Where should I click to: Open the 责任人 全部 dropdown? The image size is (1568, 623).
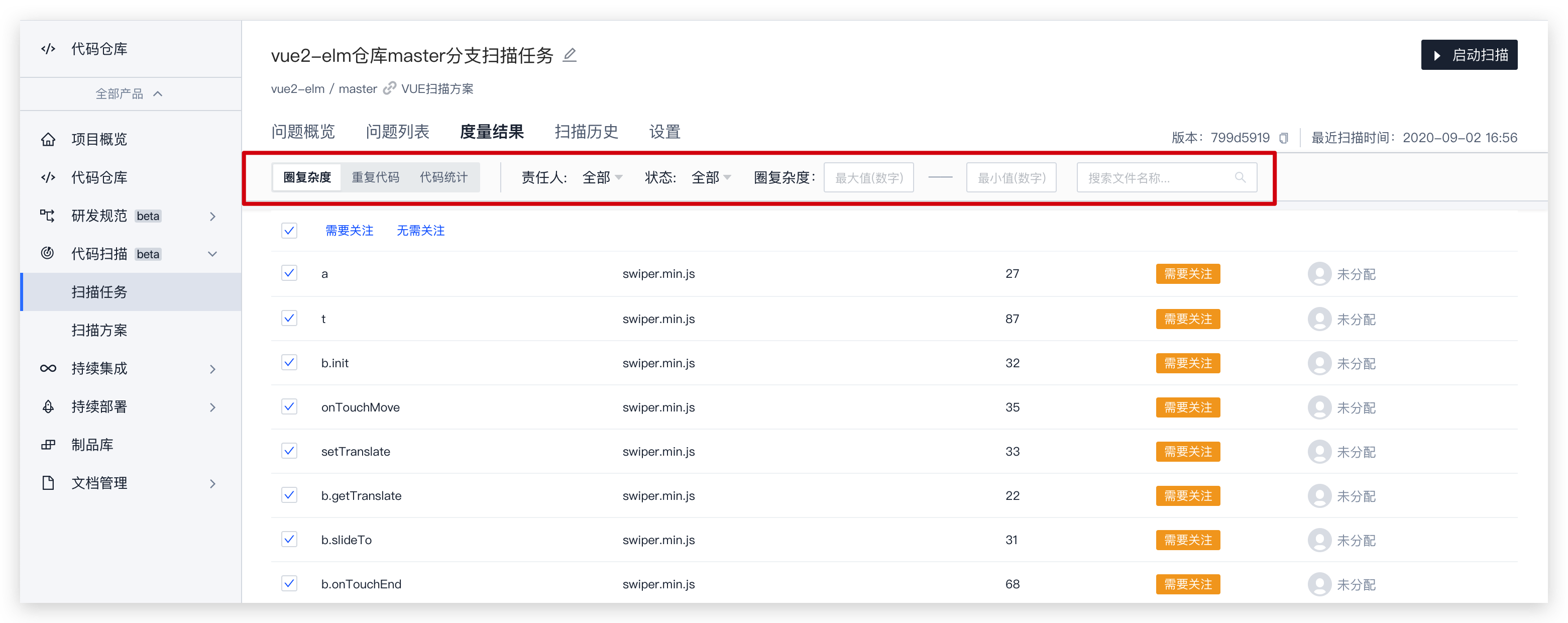click(x=602, y=177)
